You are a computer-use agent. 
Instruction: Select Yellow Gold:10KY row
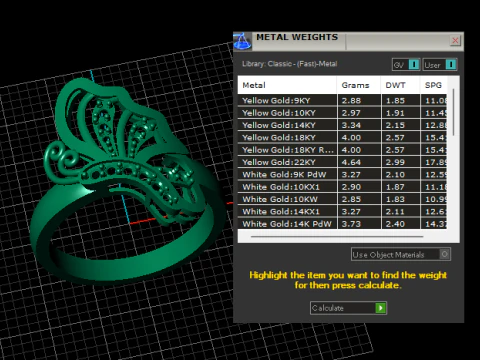tap(342, 113)
